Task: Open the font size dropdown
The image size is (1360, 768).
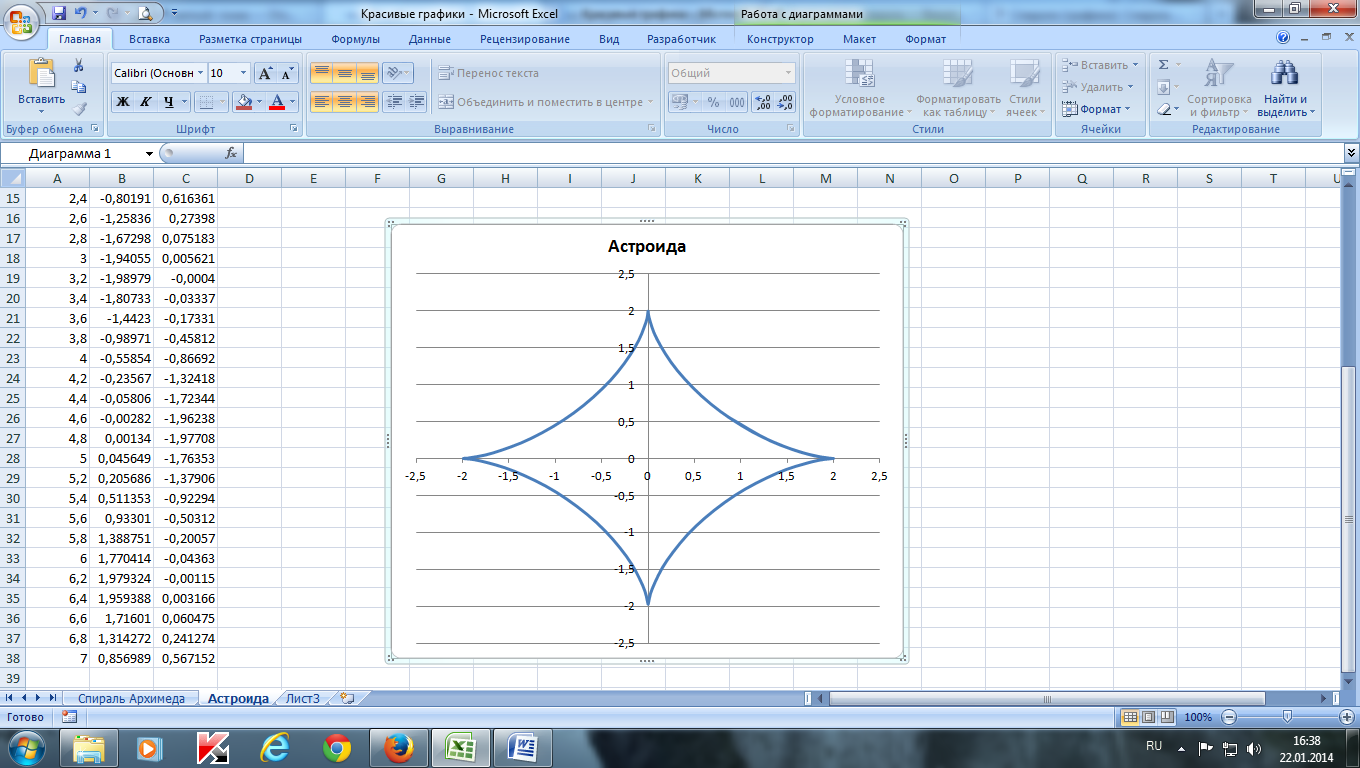Action: pyautogui.click(x=243, y=73)
